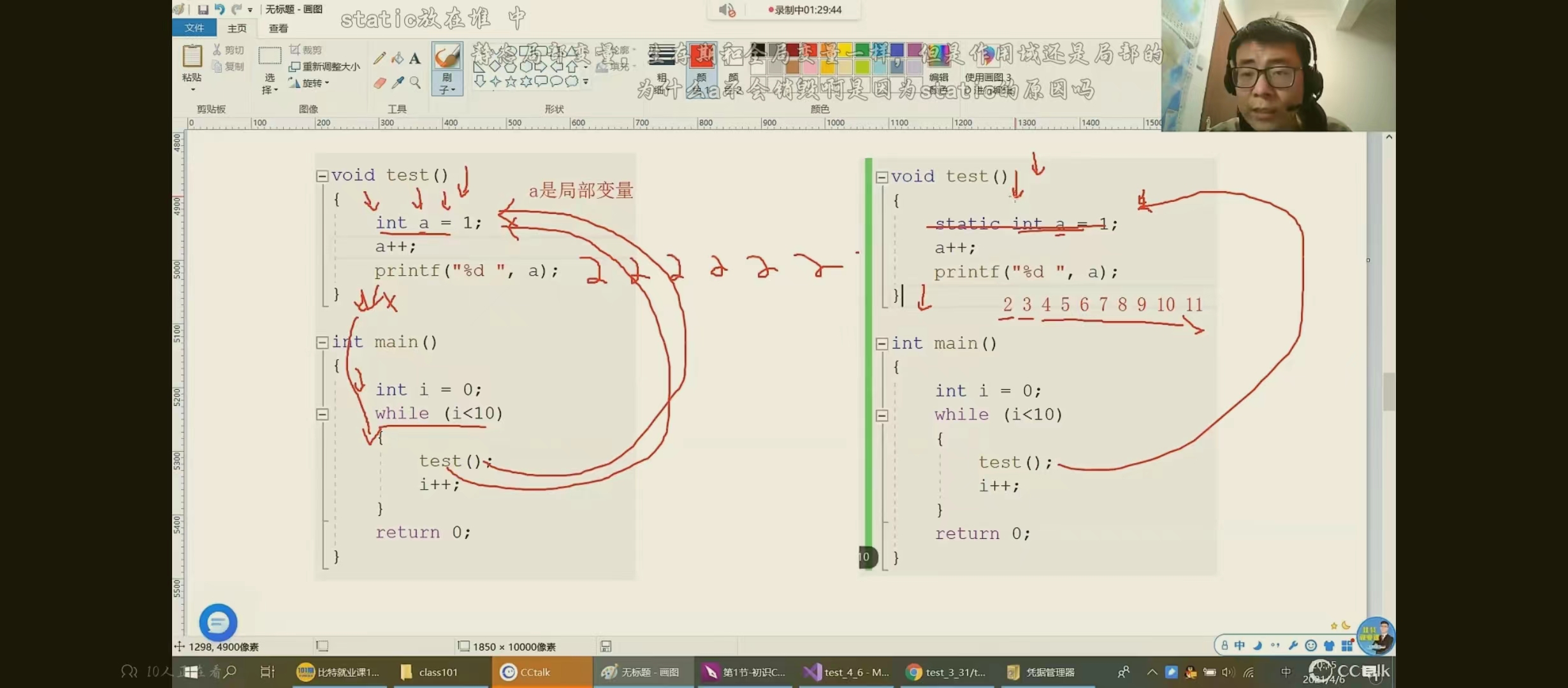1568x688 pixels.
Task: Select the Eraser tool
Action: point(379,83)
